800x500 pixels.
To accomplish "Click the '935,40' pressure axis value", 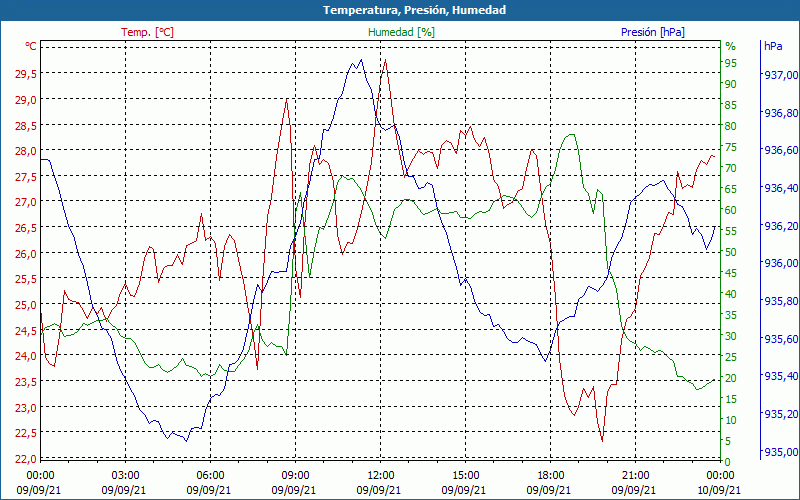I will click(781, 377).
